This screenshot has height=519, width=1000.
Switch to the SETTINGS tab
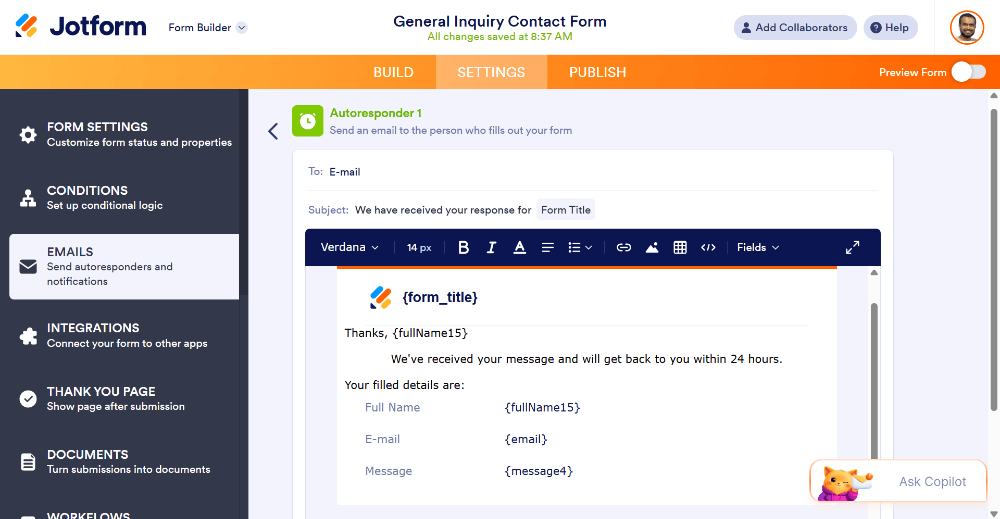[x=491, y=72]
